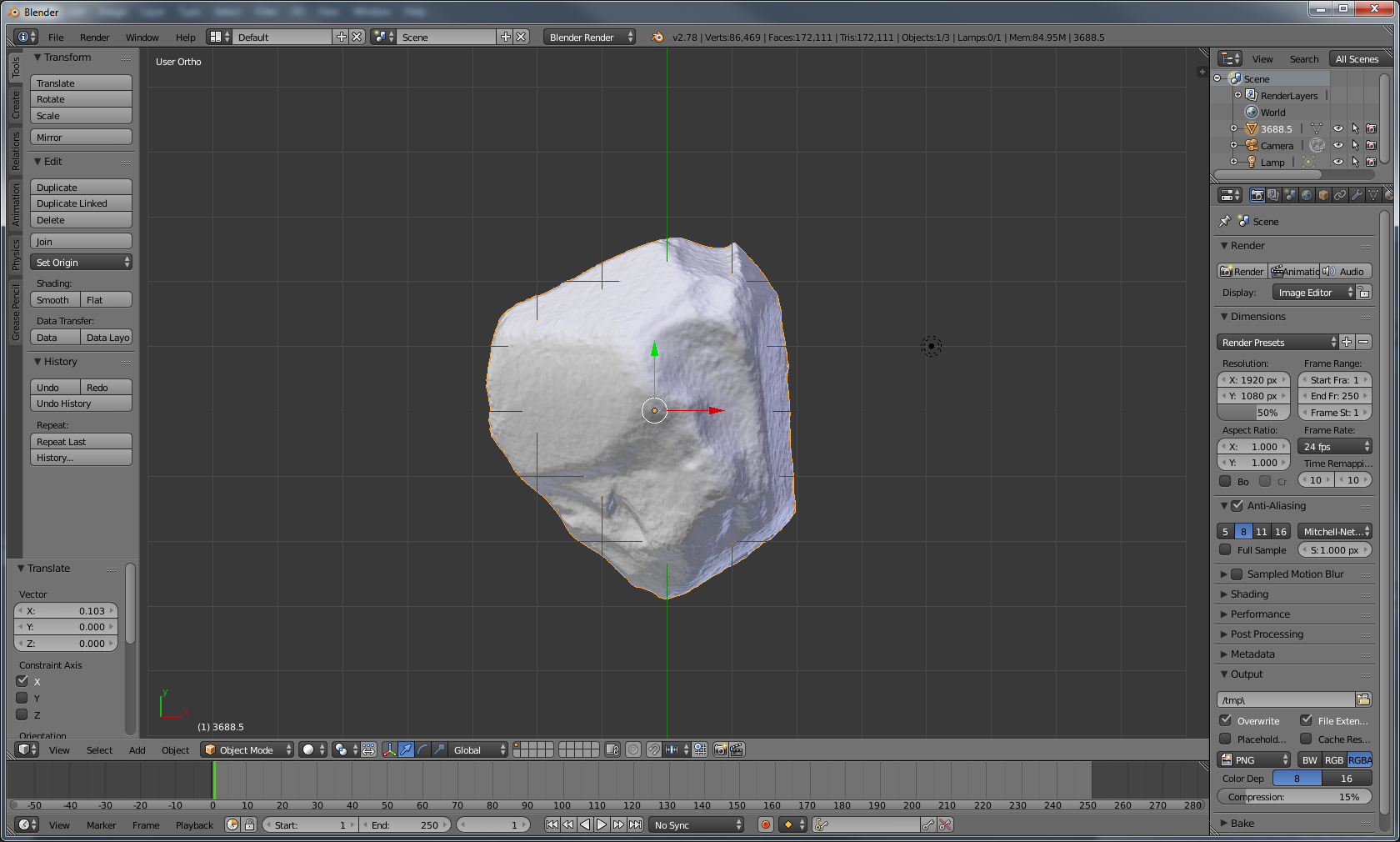Viewport: 1400px width, 842px height.
Task: Click the OpenGL render camera icon
Action: point(721,749)
